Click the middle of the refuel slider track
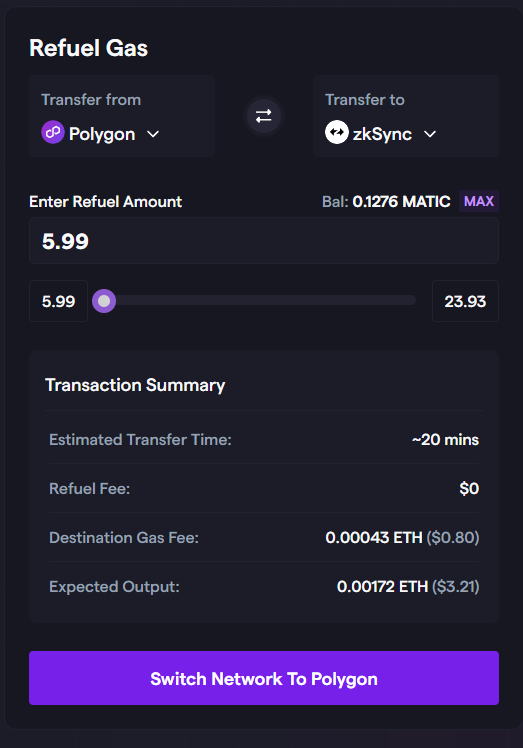The width and height of the screenshot is (523, 748). tap(260, 301)
